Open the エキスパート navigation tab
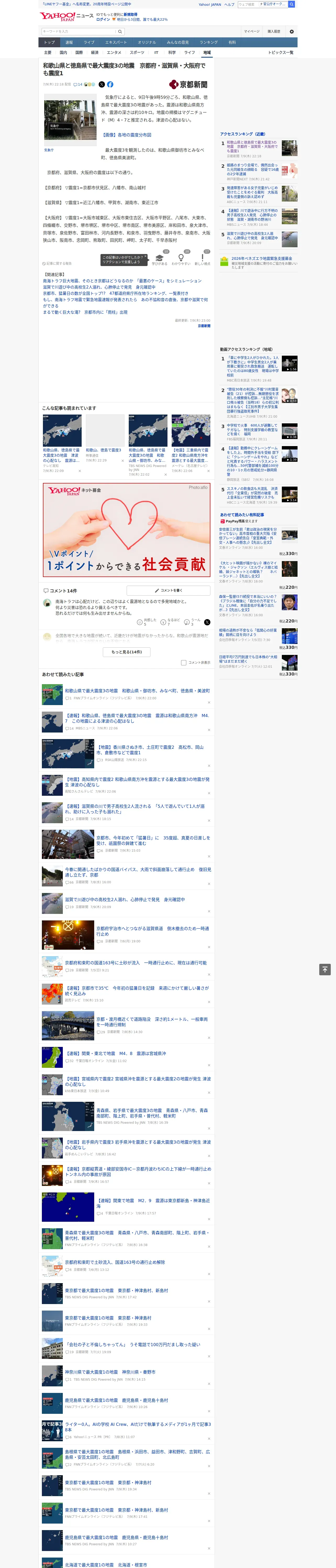 (x=116, y=43)
